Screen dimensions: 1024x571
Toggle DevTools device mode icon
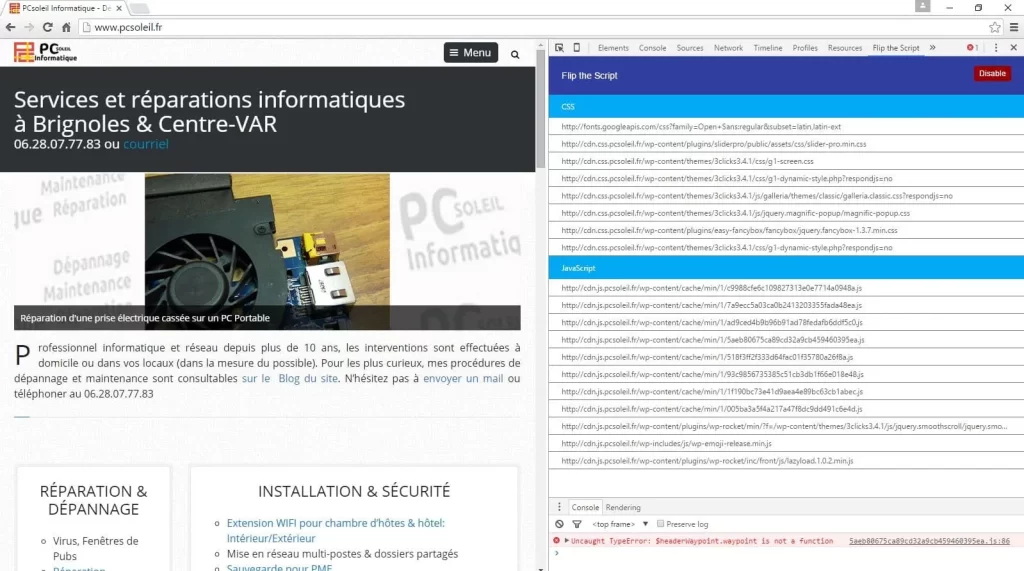pos(577,48)
